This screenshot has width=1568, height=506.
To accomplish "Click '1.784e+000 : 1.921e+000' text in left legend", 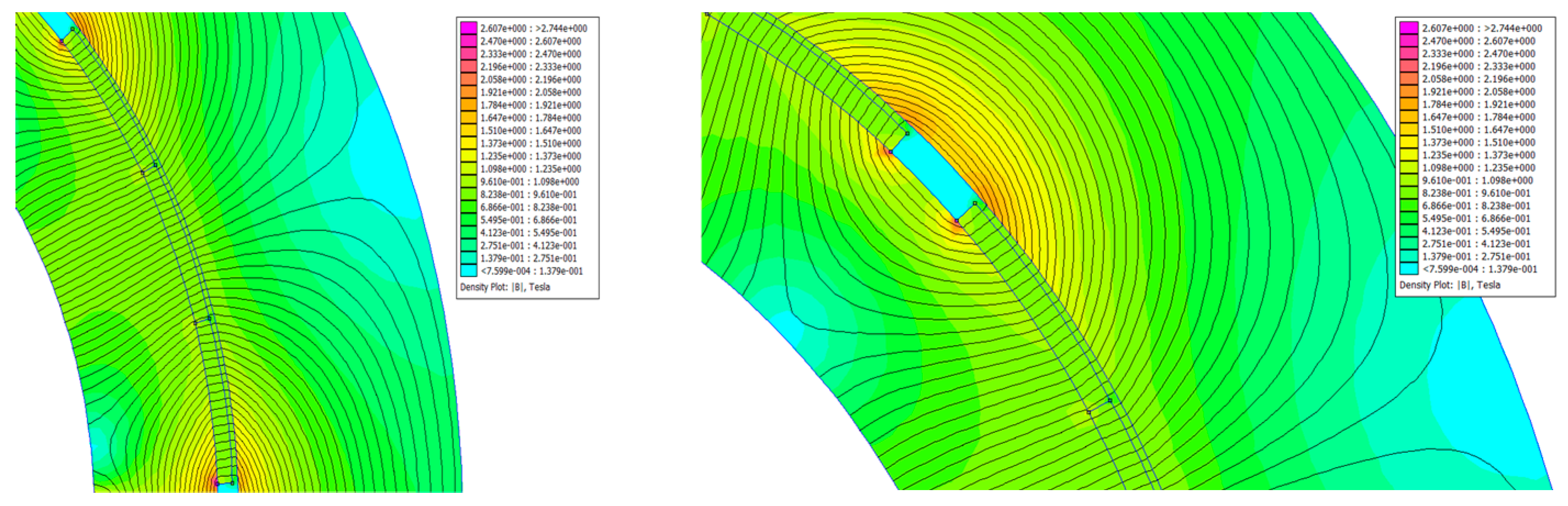I will tap(531, 105).
